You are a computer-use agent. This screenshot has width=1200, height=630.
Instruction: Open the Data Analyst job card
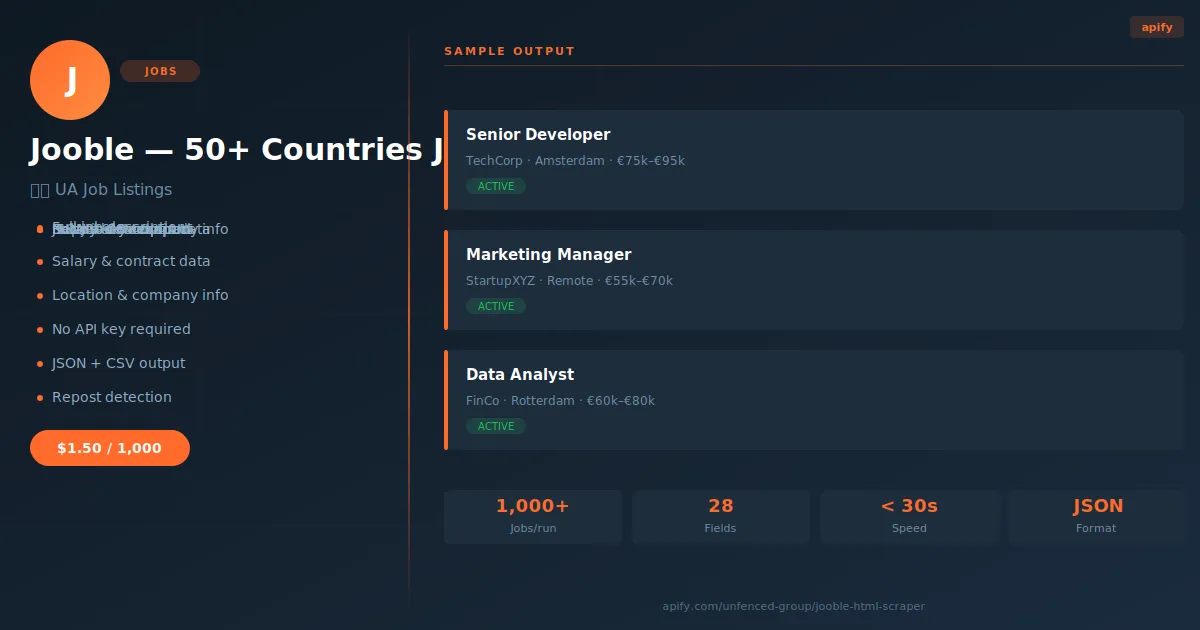coord(814,400)
